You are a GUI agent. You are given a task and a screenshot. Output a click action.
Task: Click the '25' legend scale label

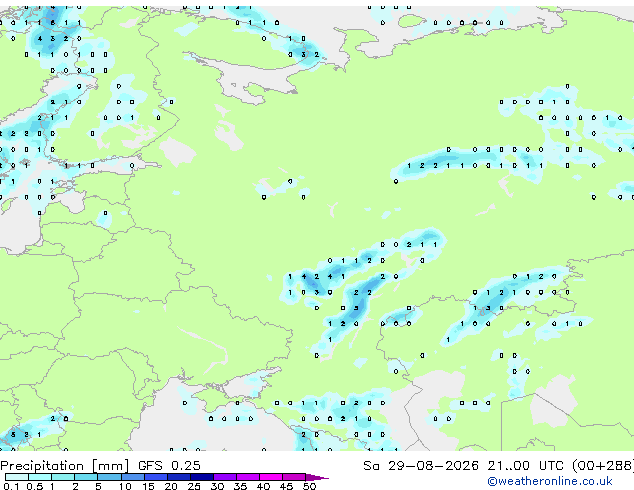click(x=194, y=486)
